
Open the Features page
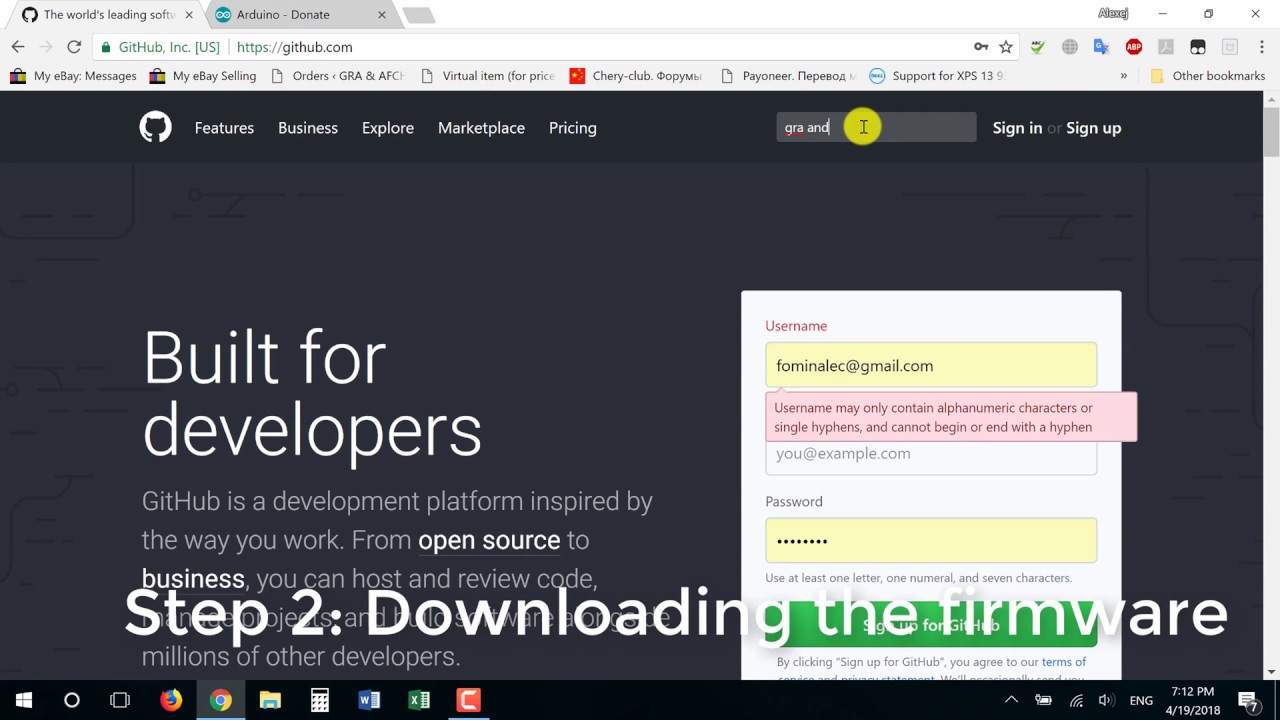click(224, 128)
